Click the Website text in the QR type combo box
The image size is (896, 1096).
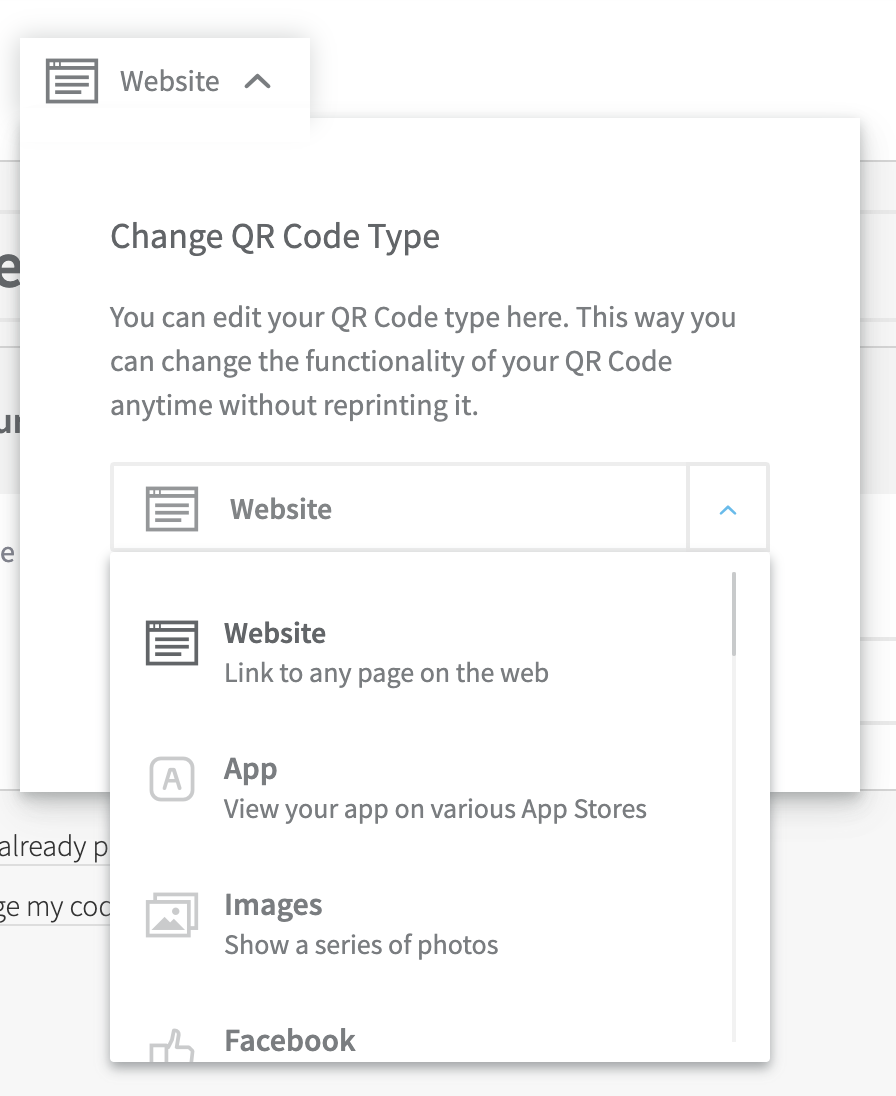pyautogui.click(x=281, y=509)
